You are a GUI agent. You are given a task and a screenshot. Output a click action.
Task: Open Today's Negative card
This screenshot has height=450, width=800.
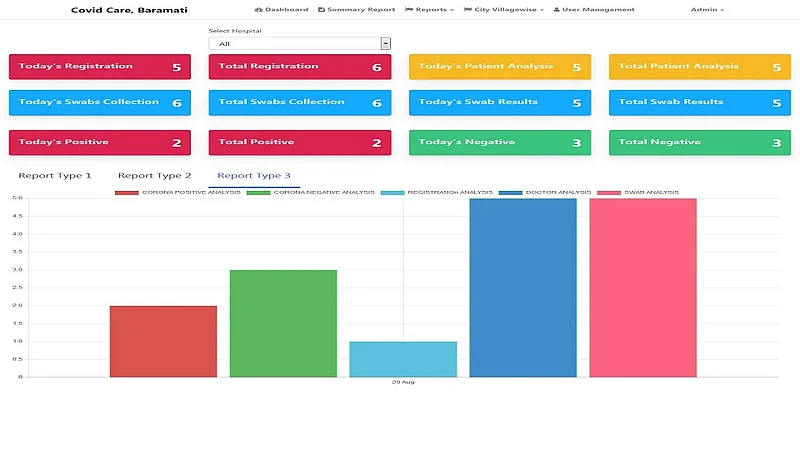pos(500,142)
